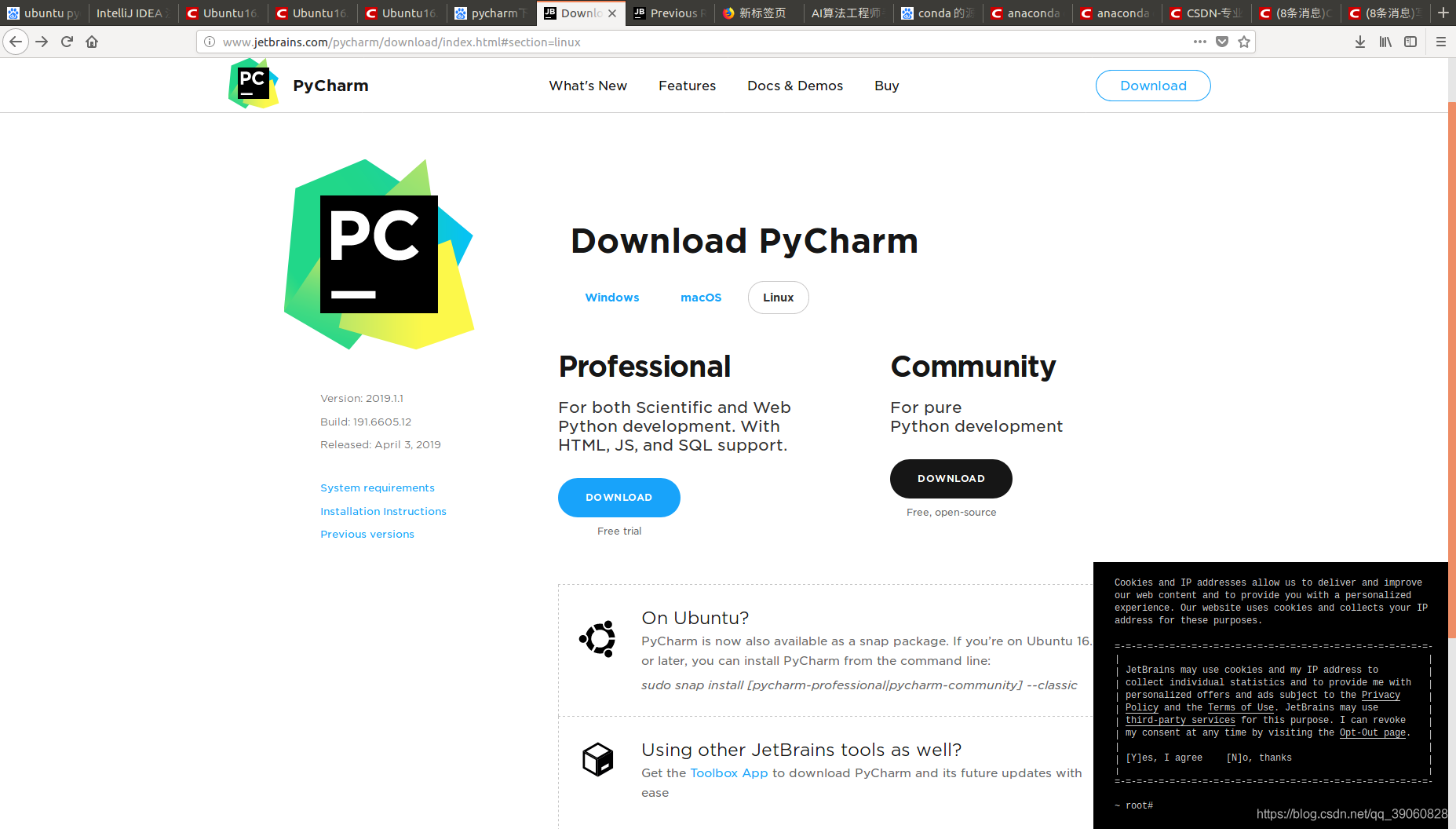Bookmark this page with the star

(x=1244, y=42)
